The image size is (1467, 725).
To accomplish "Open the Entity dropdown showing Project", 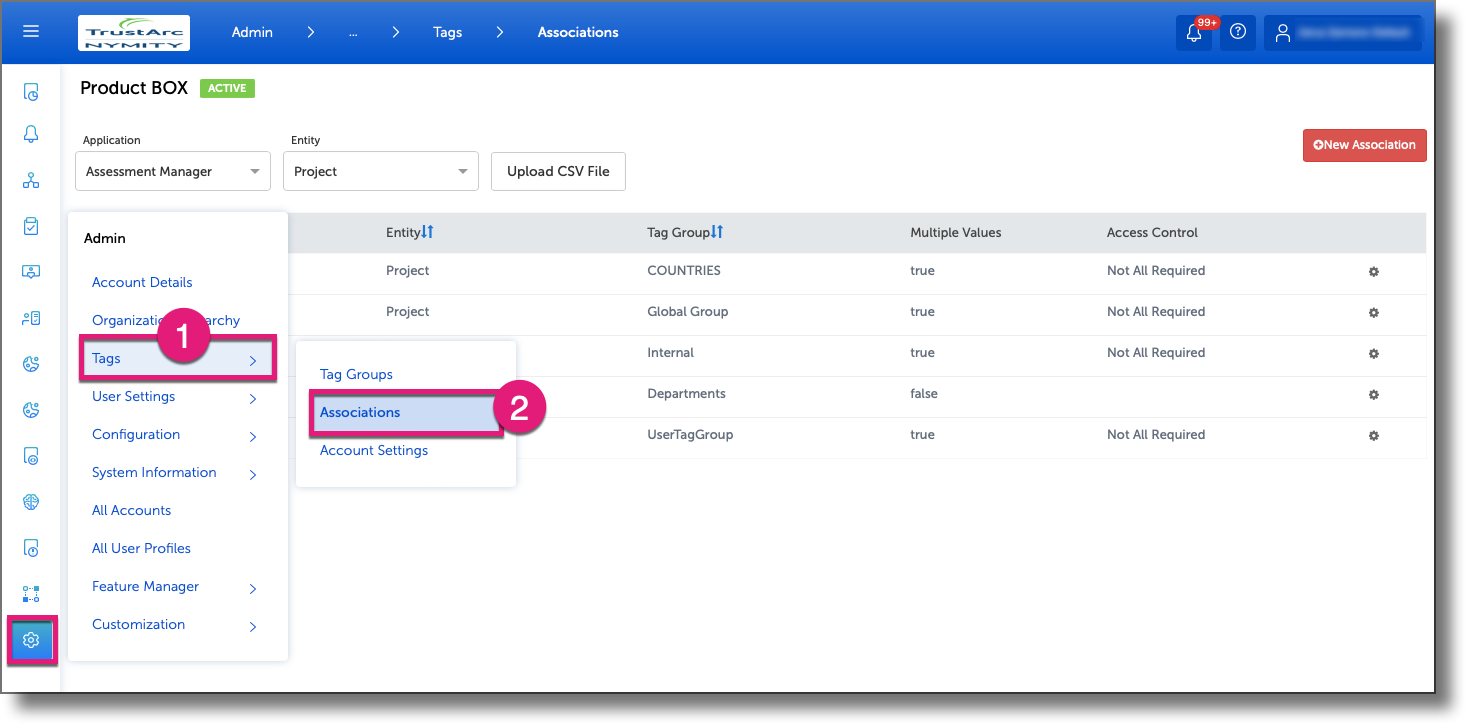I will pyautogui.click(x=381, y=171).
